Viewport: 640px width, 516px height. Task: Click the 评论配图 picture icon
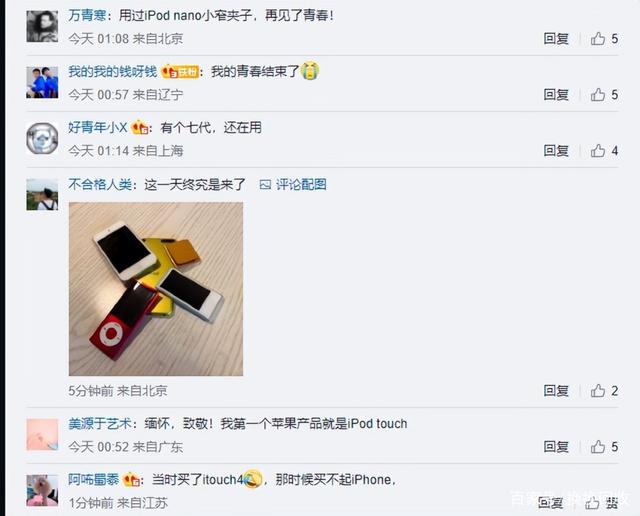click(265, 185)
